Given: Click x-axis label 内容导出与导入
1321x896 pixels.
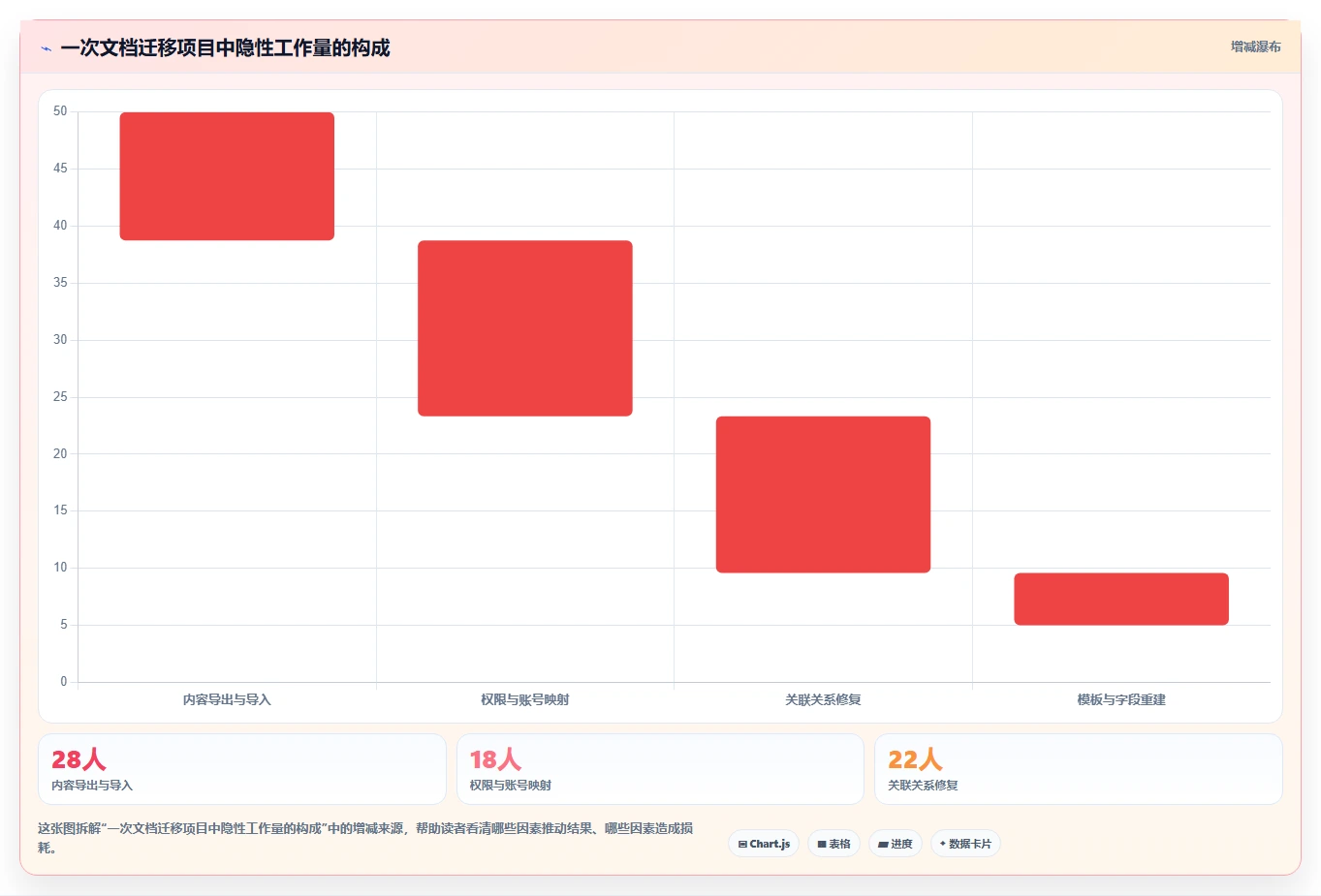Looking at the screenshot, I should [x=227, y=699].
